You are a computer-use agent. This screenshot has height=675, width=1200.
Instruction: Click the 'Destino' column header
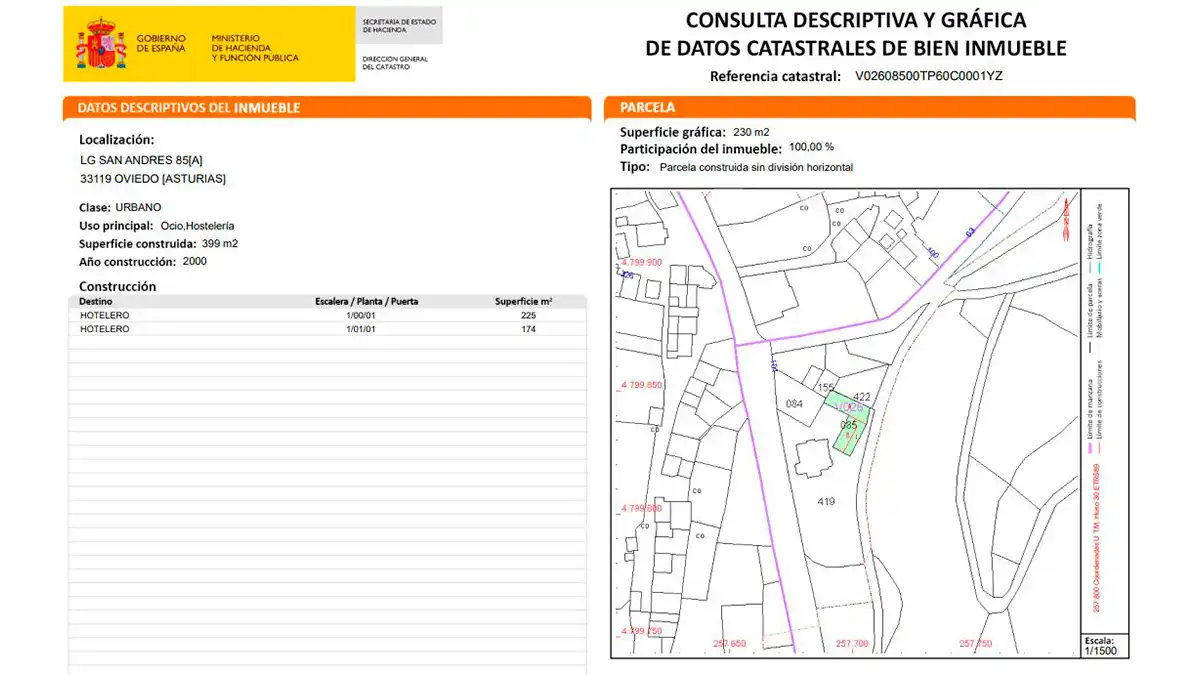(x=96, y=301)
